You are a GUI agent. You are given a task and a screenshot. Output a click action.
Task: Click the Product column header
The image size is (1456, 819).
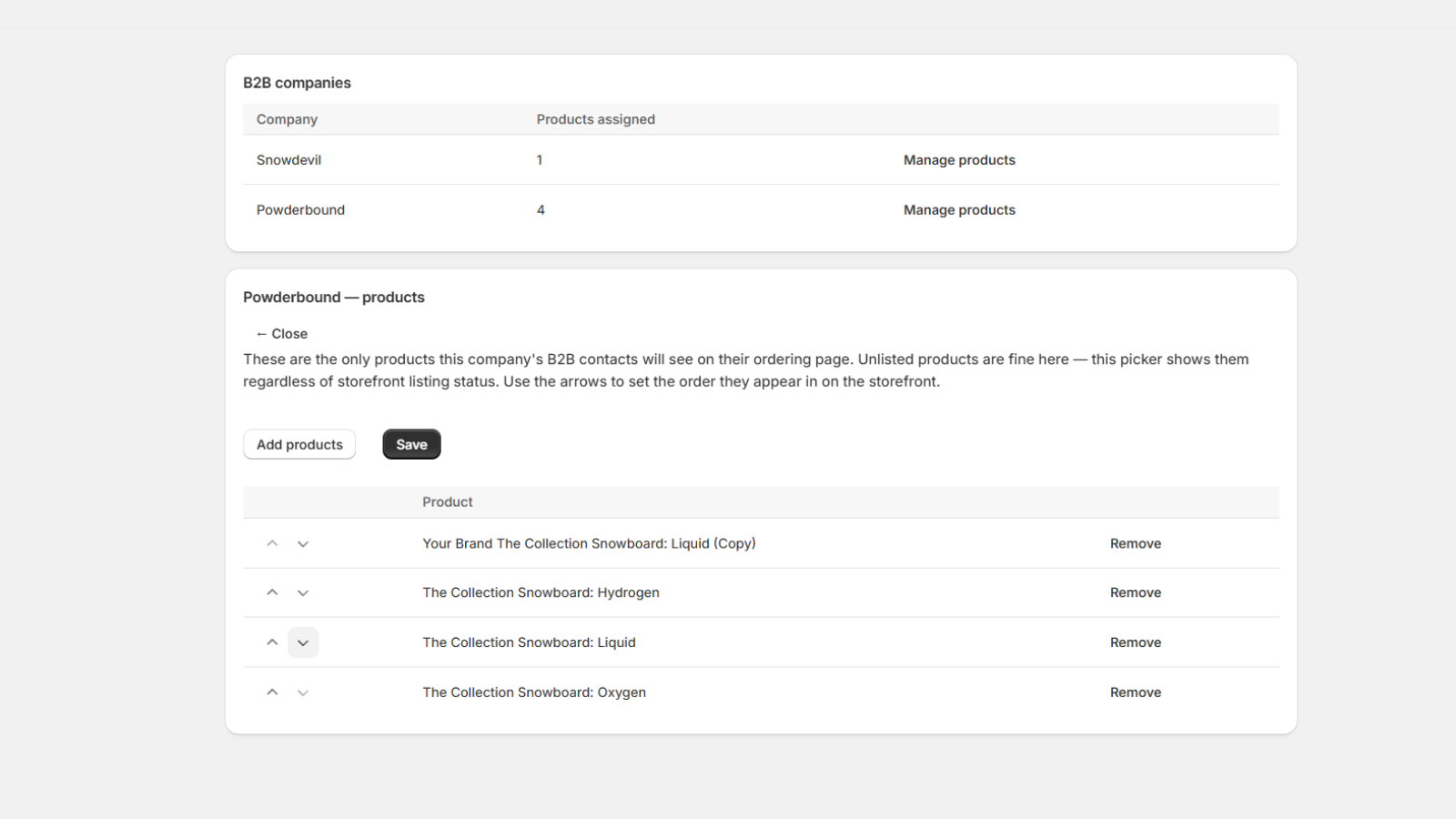click(447, 502)
